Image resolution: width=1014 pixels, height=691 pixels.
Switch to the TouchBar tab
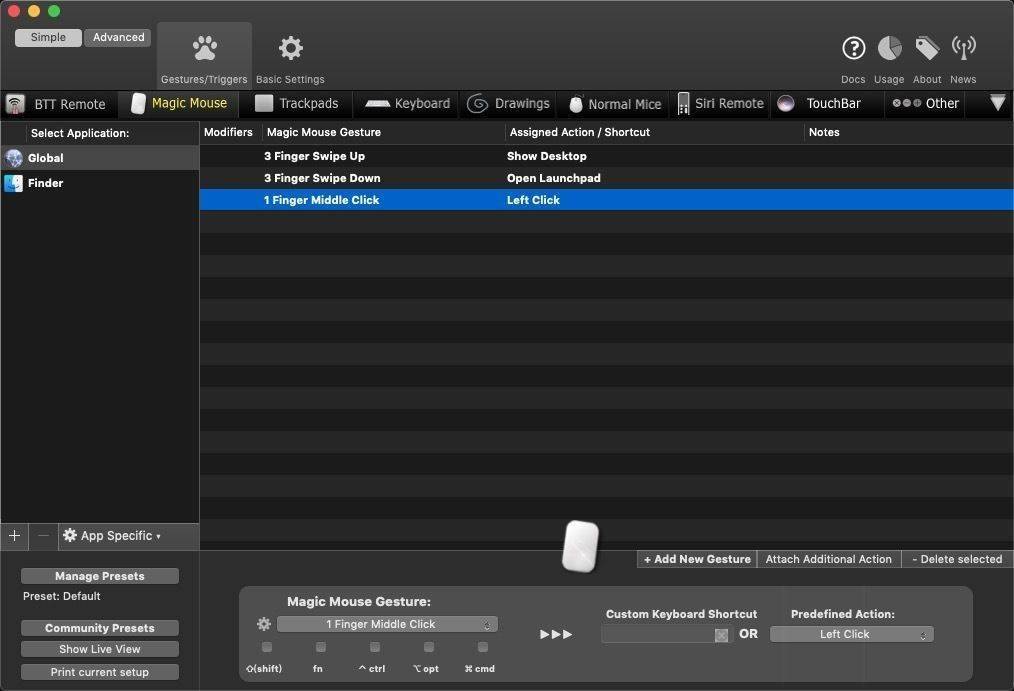click(820, 103)
